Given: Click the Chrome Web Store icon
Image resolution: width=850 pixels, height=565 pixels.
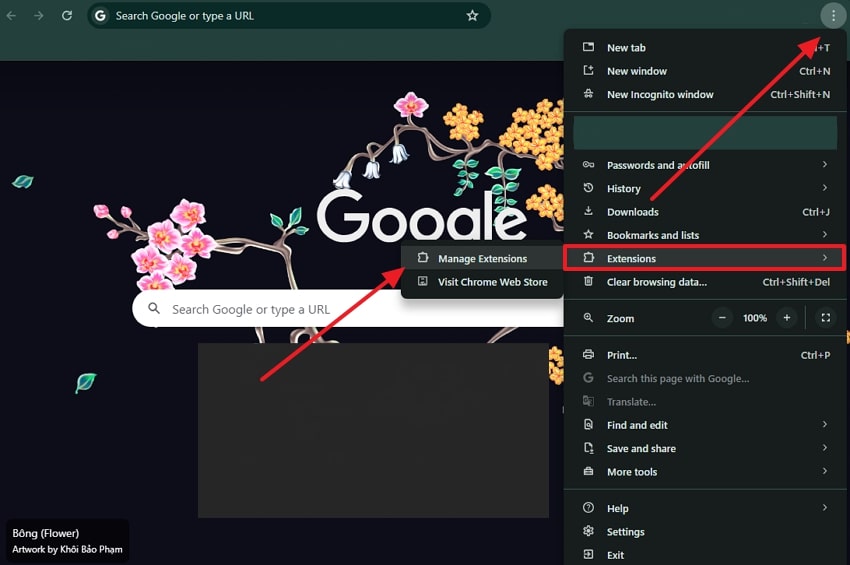Looking at the screenshot, I should point(423,281).
